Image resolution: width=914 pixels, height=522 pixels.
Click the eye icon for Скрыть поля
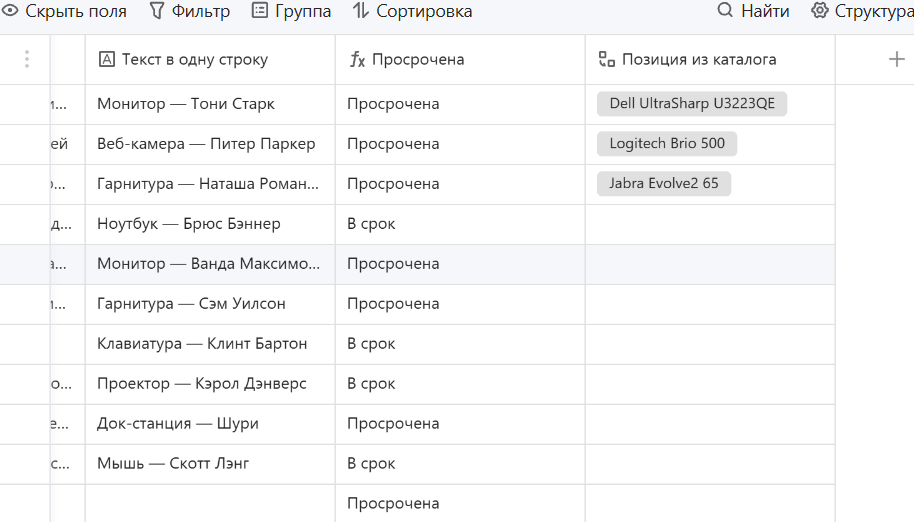coord(10,10)
